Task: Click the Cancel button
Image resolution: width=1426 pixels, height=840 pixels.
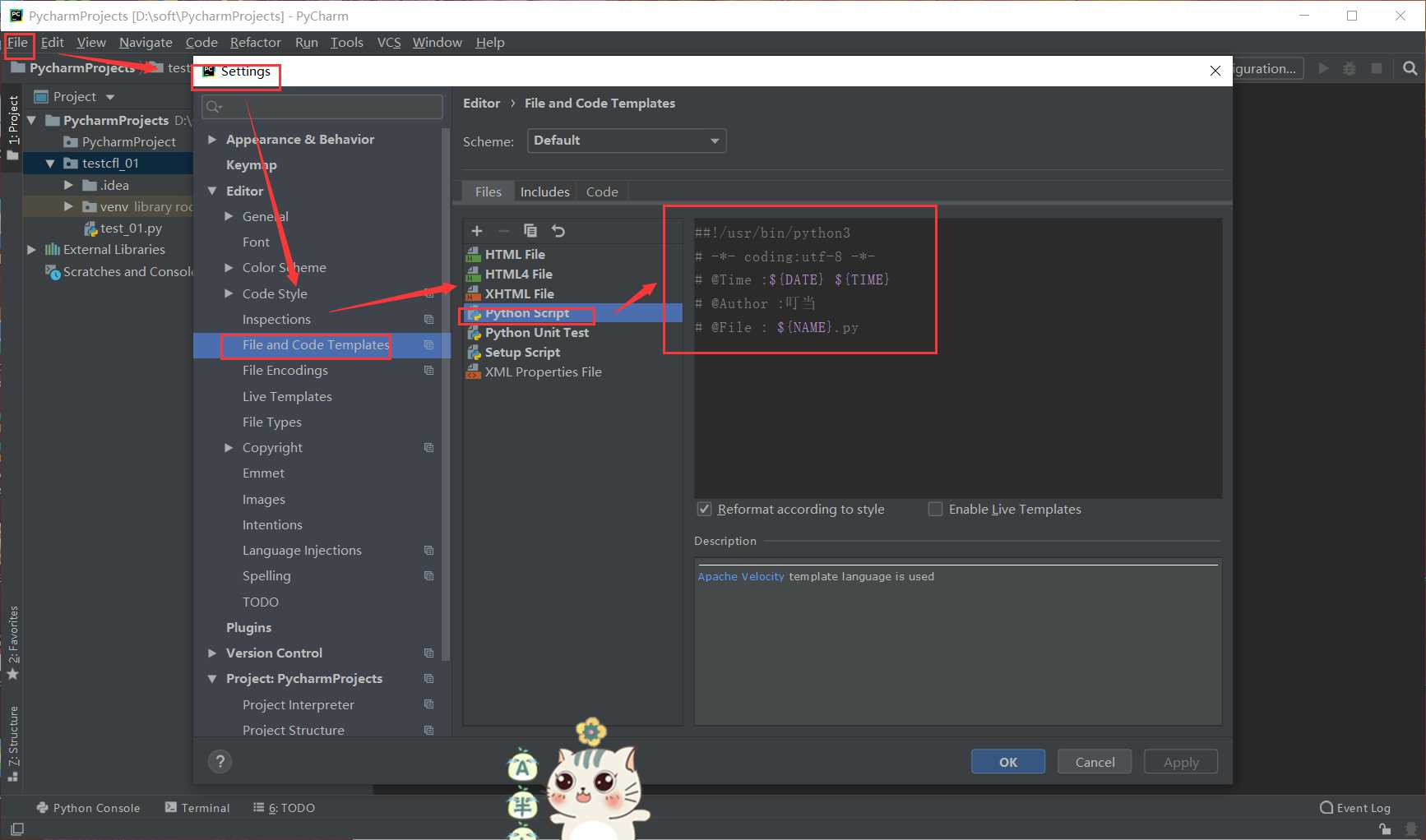Action: pos(1095,762)
